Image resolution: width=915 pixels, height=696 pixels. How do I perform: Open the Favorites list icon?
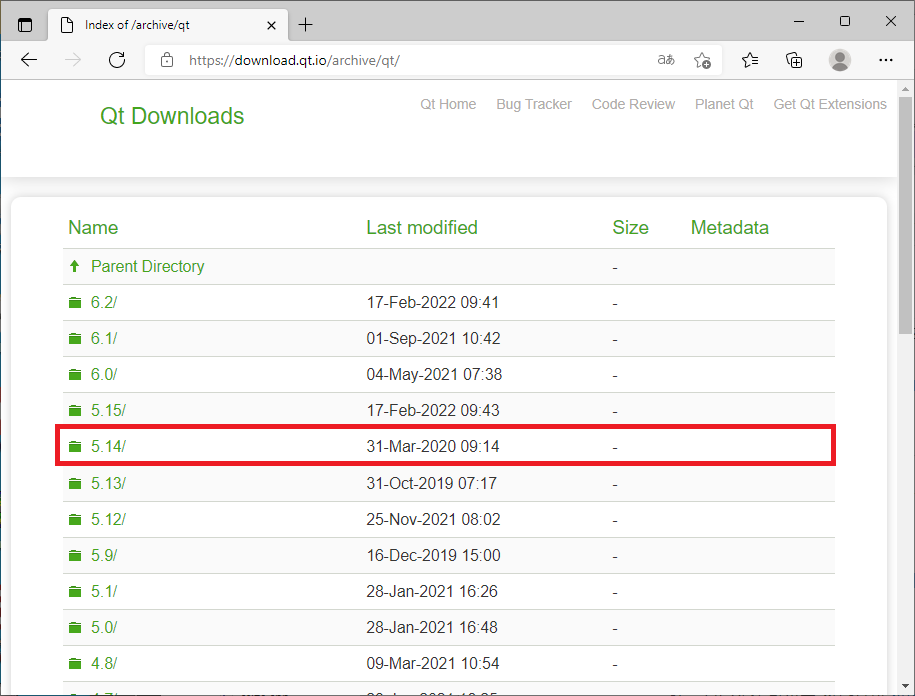point(750,60)
